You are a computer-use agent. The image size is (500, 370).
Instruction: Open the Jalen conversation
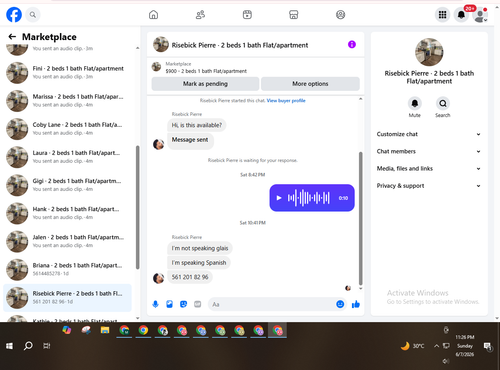[x=68, y=241]
